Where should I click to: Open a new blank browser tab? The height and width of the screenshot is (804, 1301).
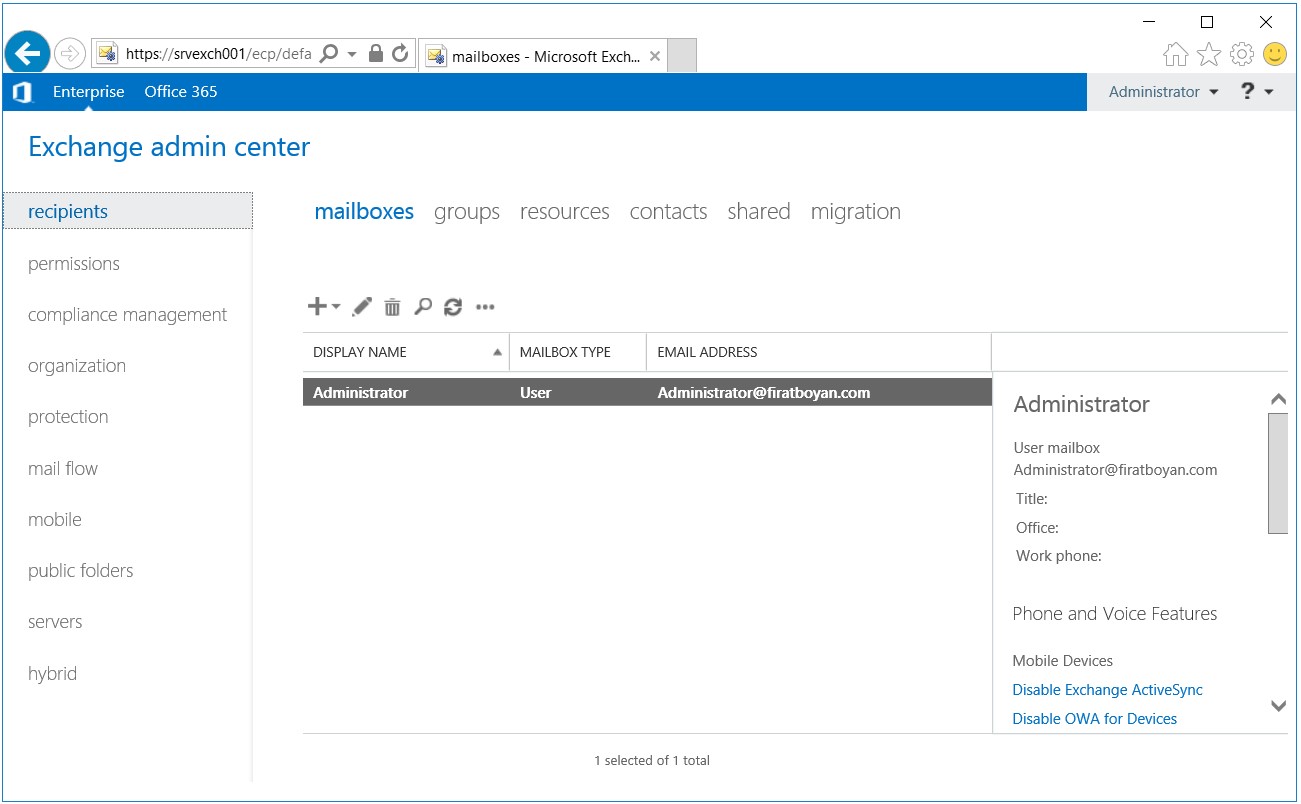tap(682, 56)
